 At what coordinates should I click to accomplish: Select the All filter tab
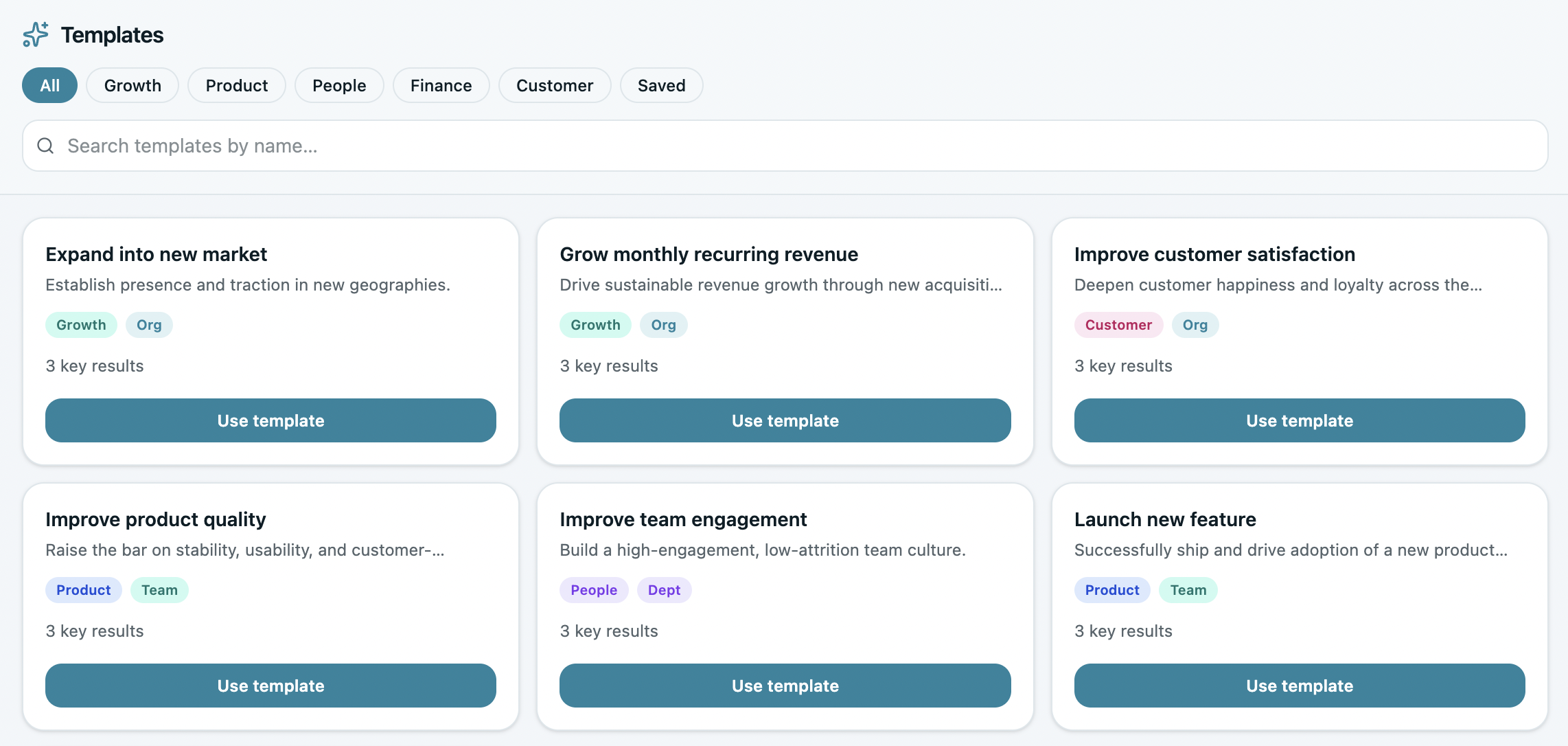pyautogui.click(x=49, y=85)
